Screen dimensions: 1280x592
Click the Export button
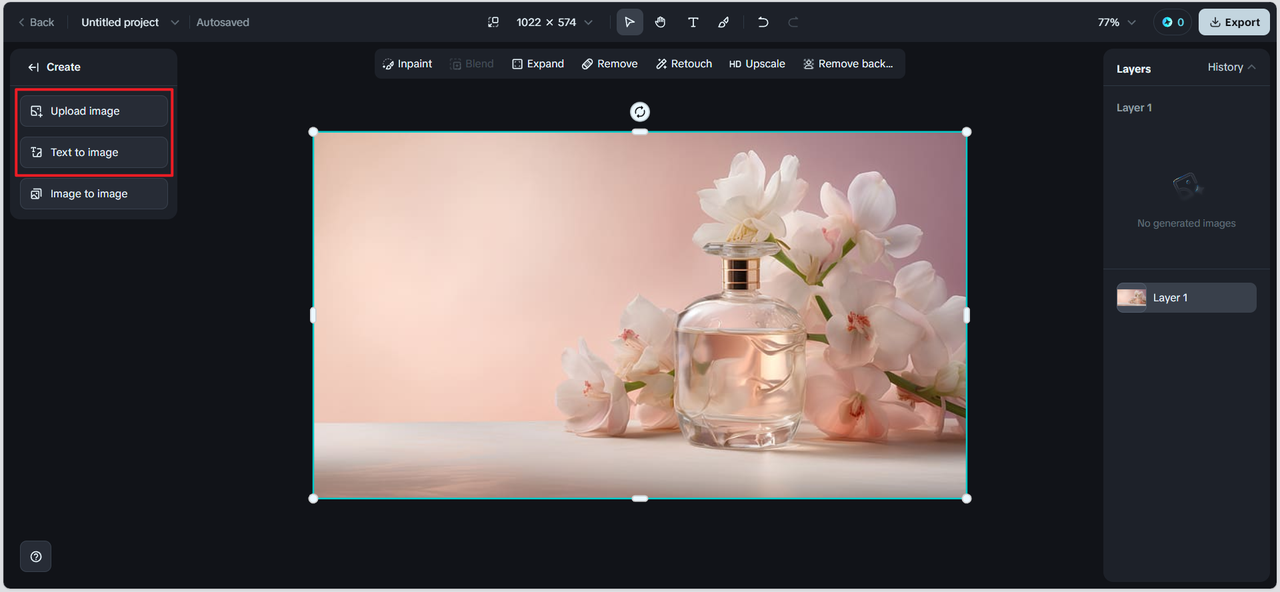pyautogui.click(x=1234, y=22)
